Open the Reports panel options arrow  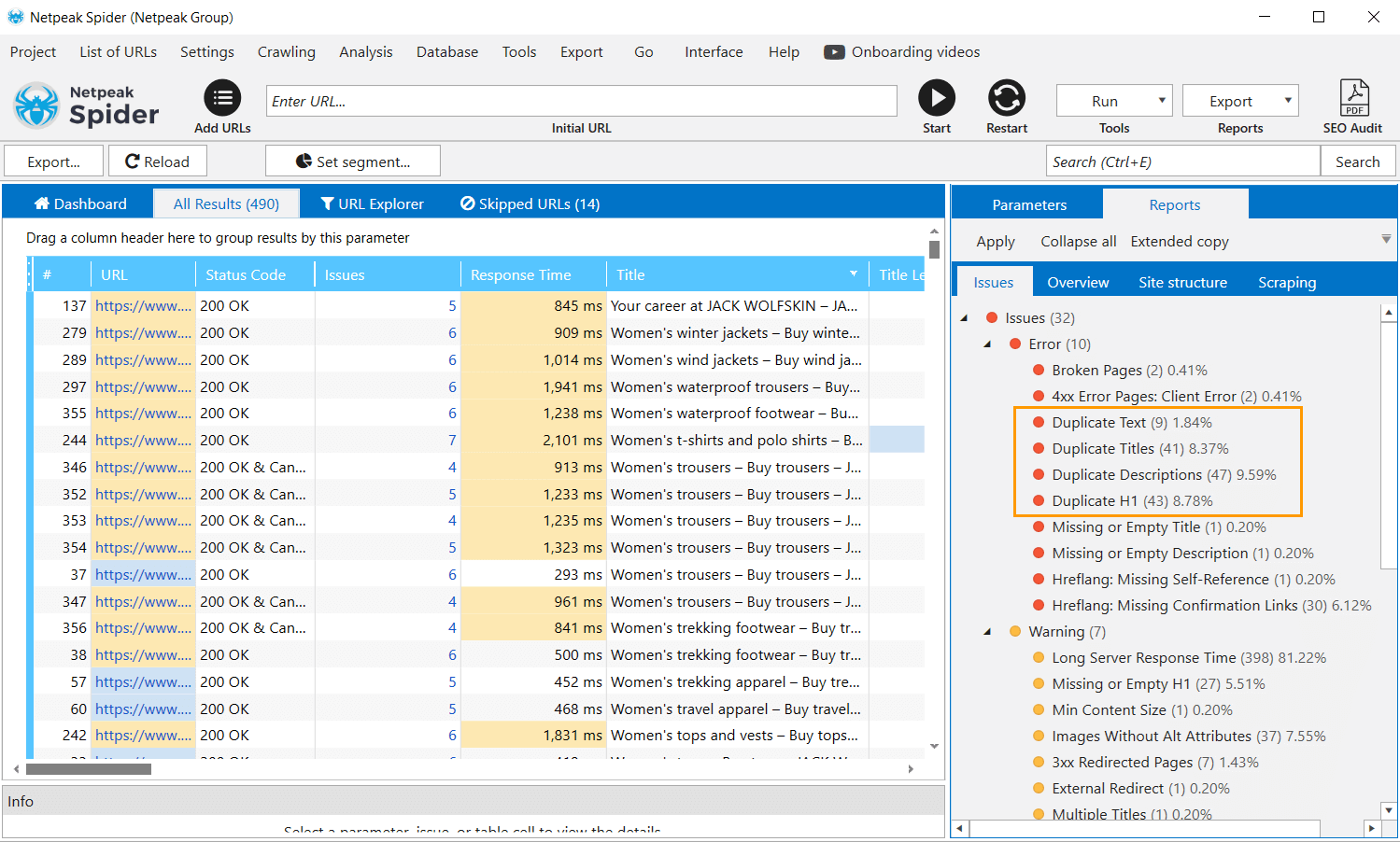tap(1386, 239)
